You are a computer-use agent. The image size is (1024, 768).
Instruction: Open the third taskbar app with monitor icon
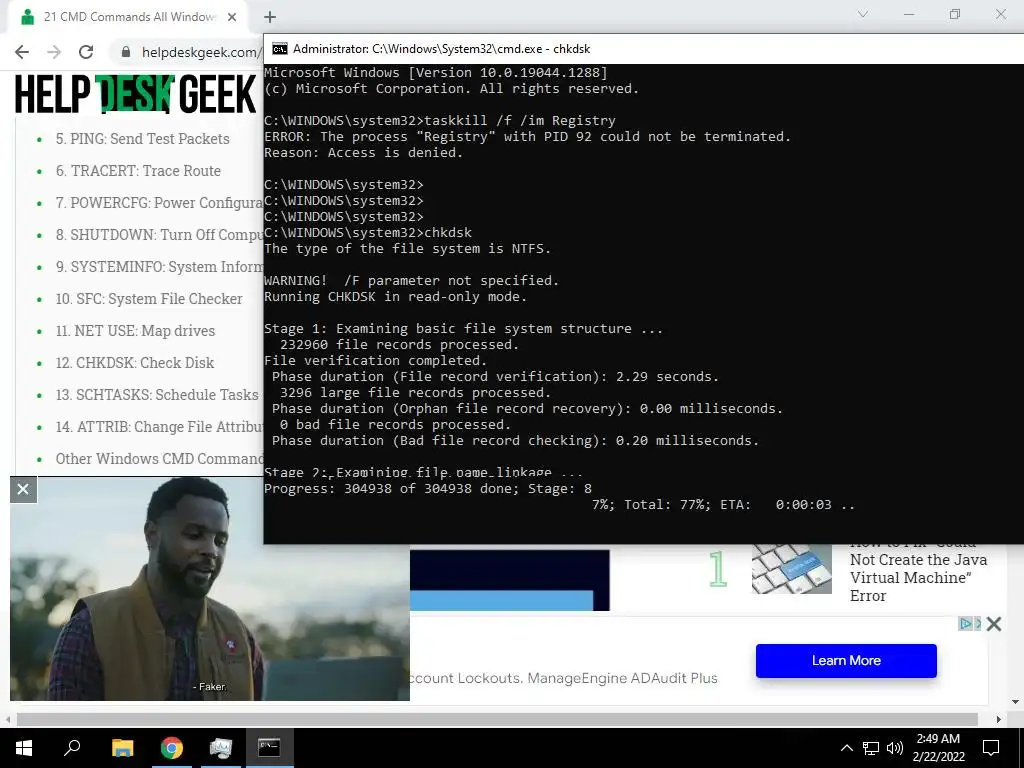221,747
